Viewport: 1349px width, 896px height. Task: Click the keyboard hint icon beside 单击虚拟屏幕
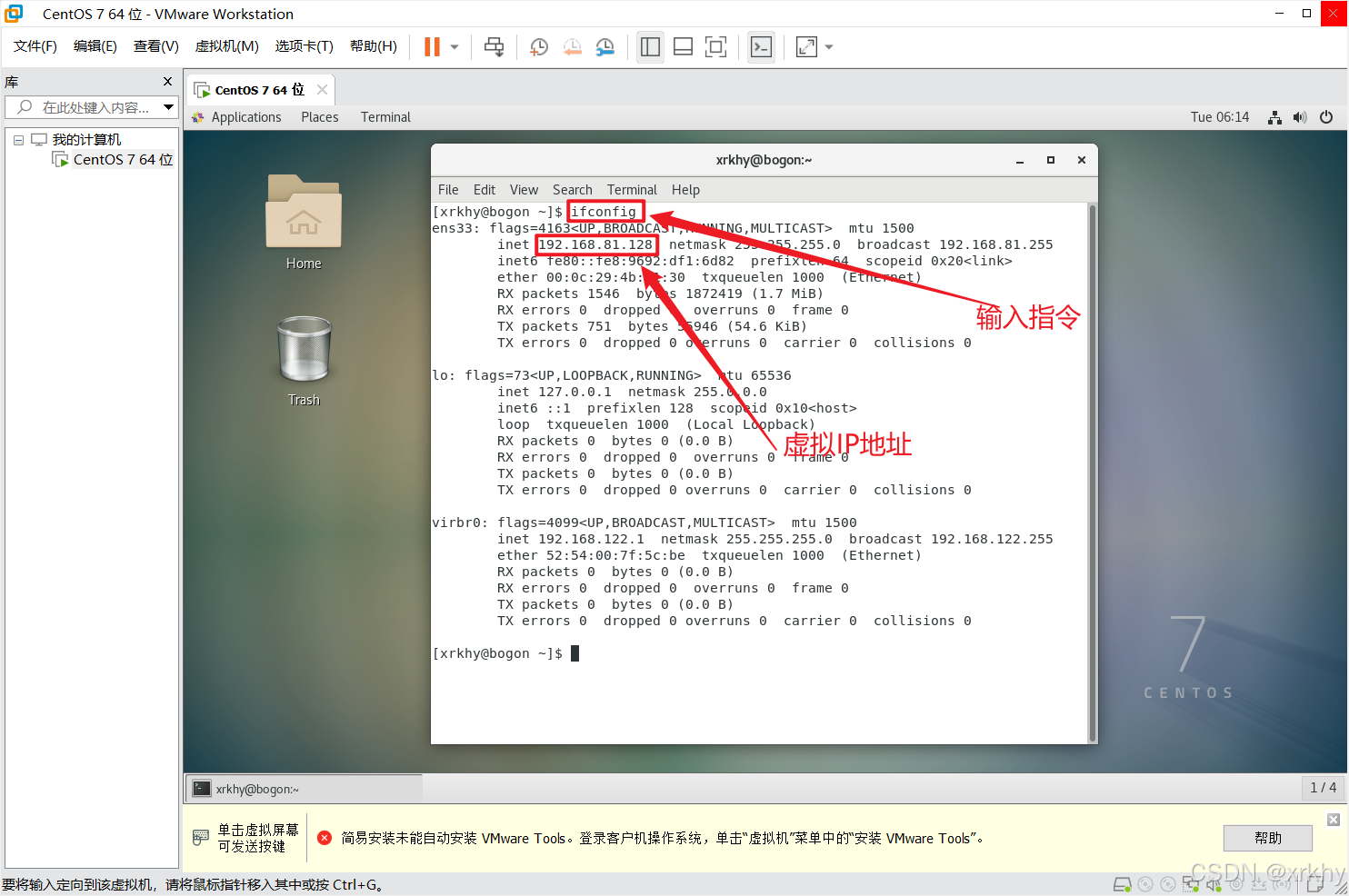pyautogui.click(x=201, y=838)
